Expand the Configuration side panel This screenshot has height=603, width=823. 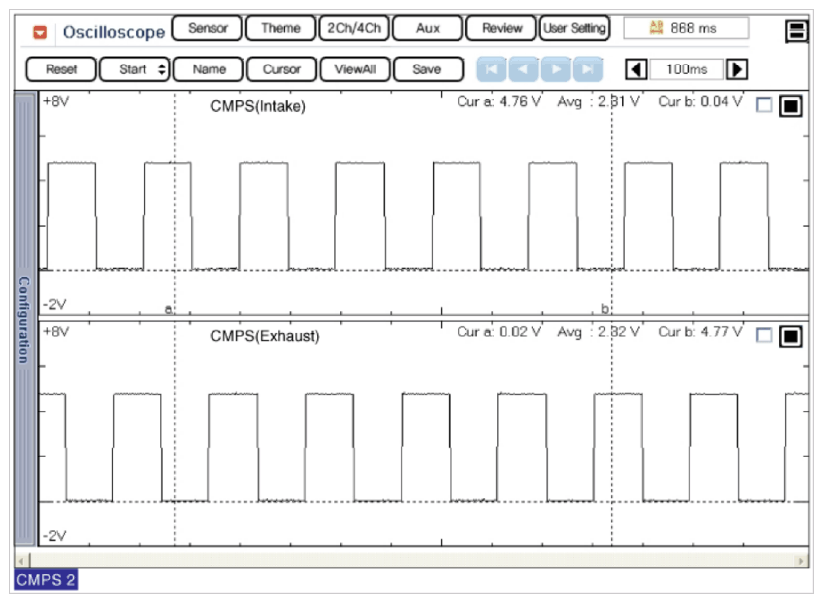coord(25,320)
